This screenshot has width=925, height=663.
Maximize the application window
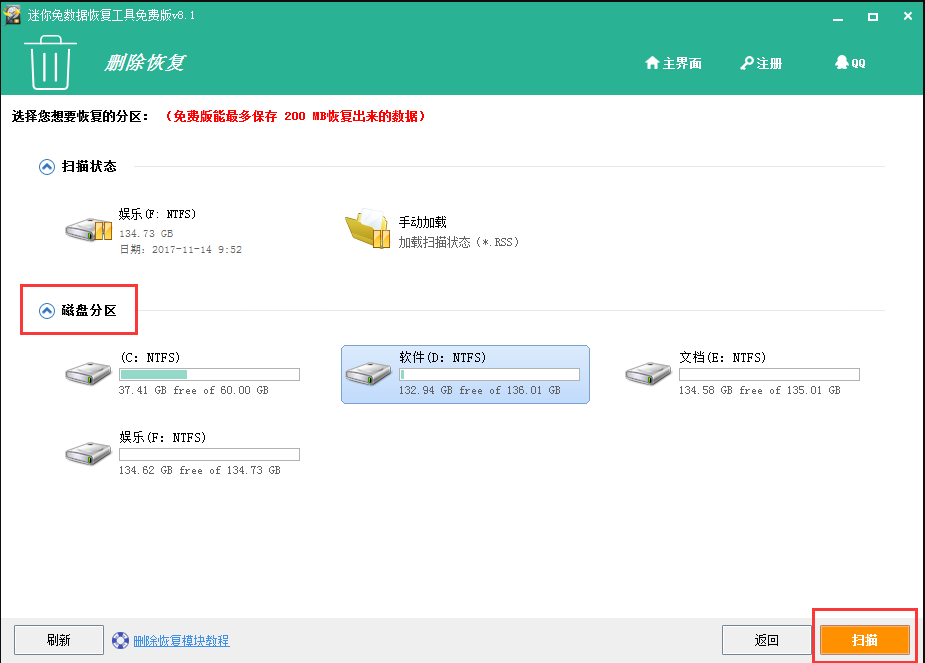click(872, 17)
